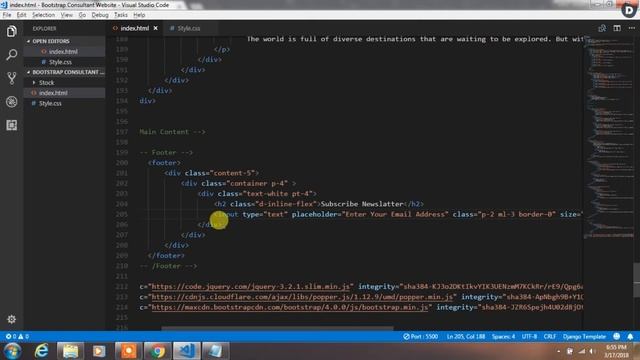Select index.html under Open Editors
This screenshot has width=640, height=360.
click(x=63, y=51)
